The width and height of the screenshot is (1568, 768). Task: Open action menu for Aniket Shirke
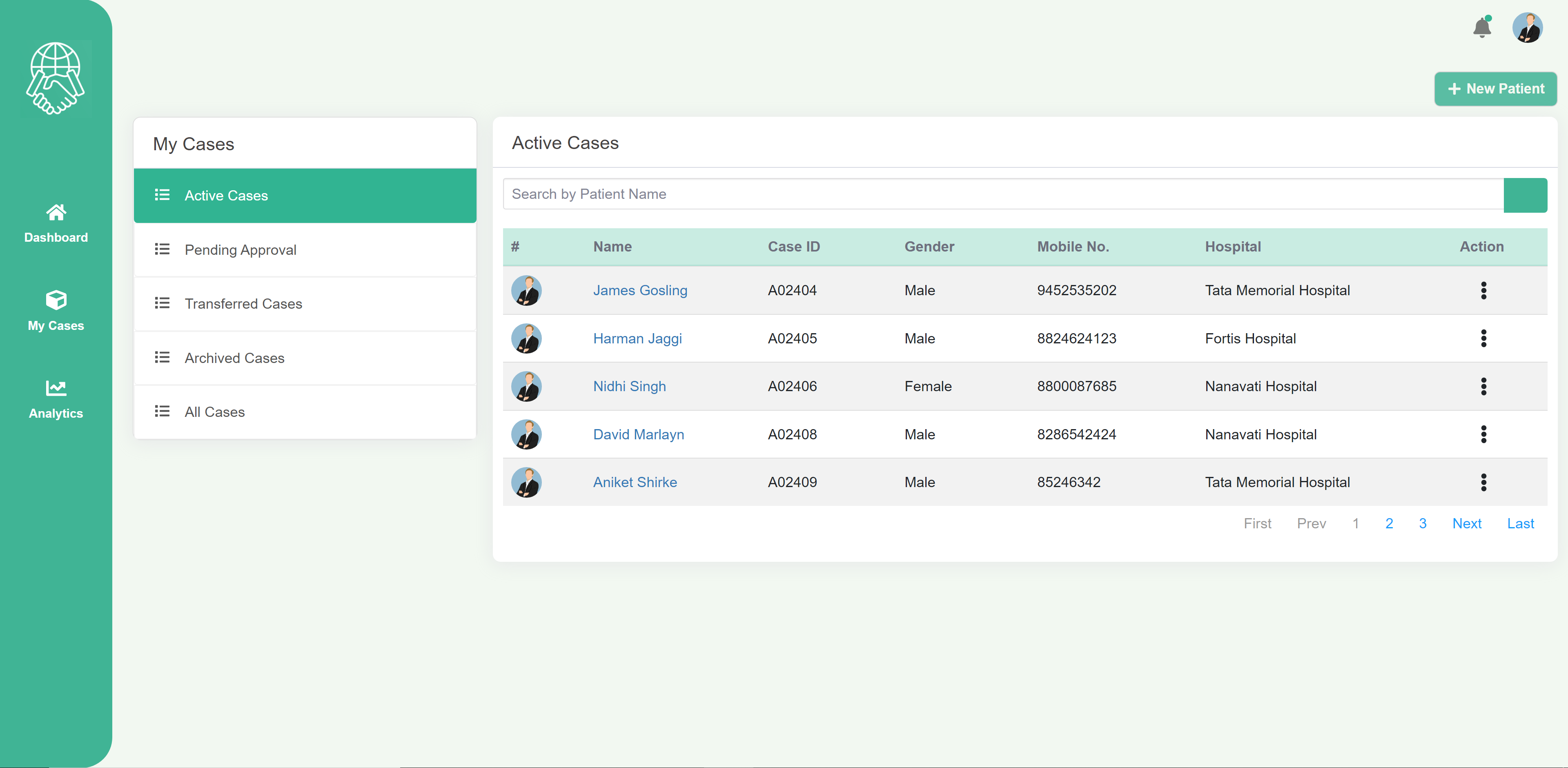(1483, 483)
